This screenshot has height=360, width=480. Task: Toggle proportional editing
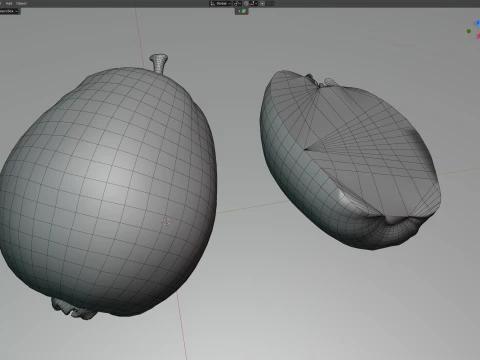[262, 4]
